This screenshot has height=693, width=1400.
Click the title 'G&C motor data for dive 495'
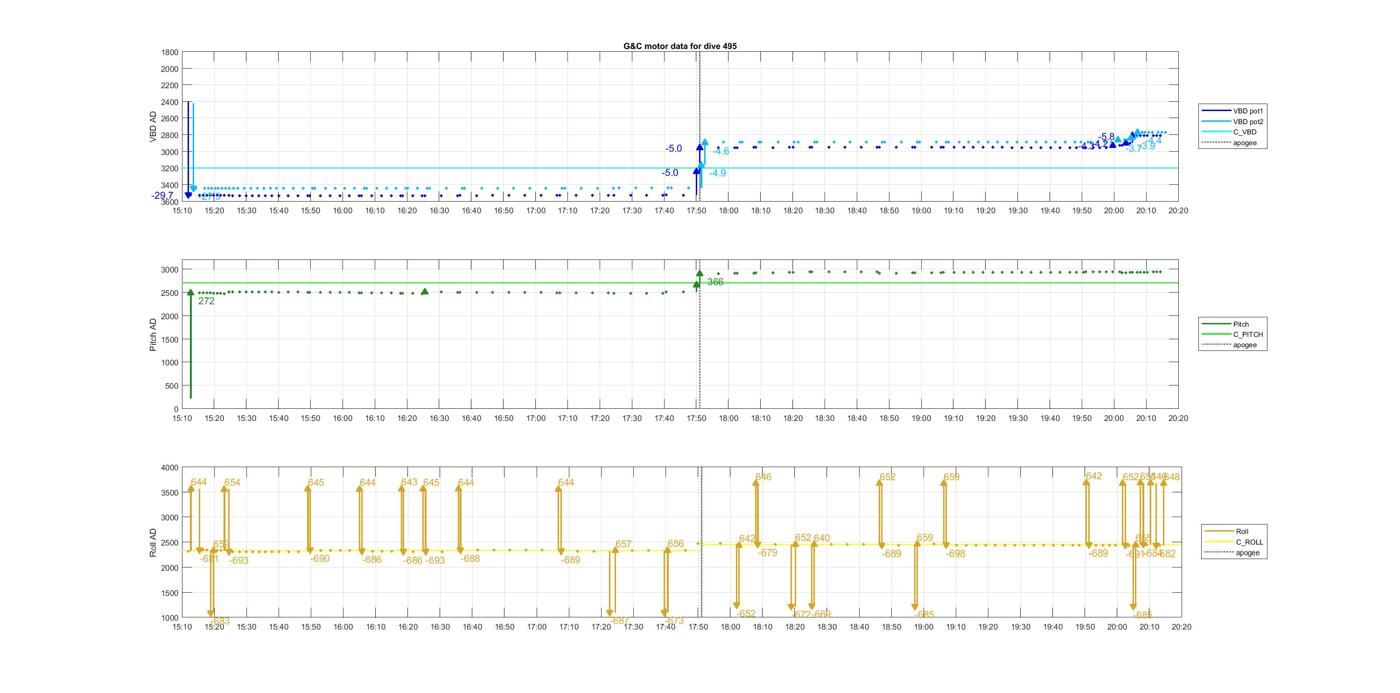(x=680, y=46)
